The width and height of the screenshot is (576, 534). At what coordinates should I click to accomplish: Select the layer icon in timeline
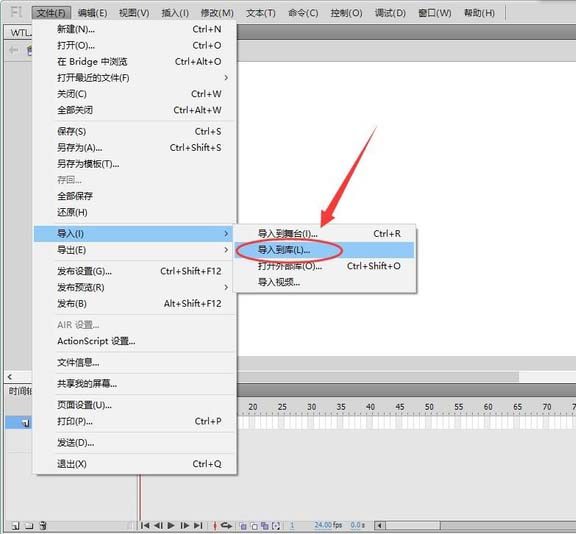tap(25, 423)
